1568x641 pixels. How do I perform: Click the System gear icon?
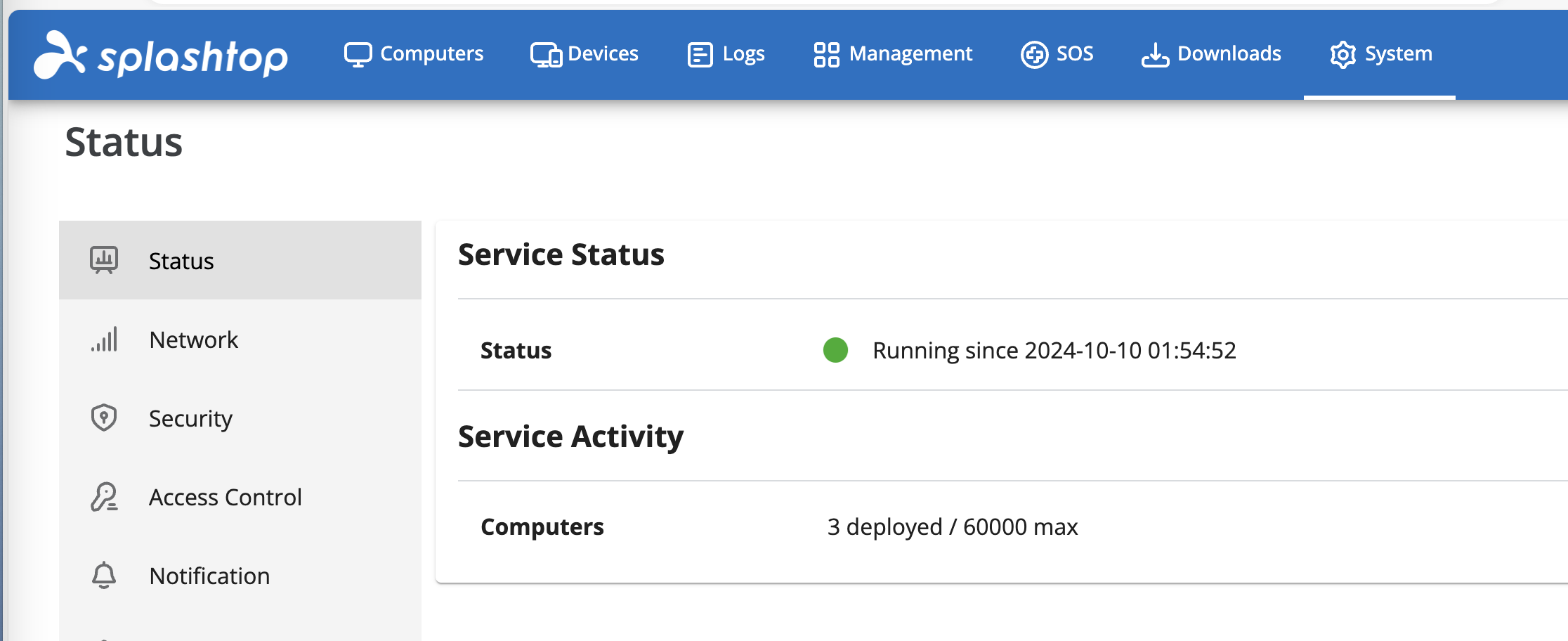(1342, 54)
